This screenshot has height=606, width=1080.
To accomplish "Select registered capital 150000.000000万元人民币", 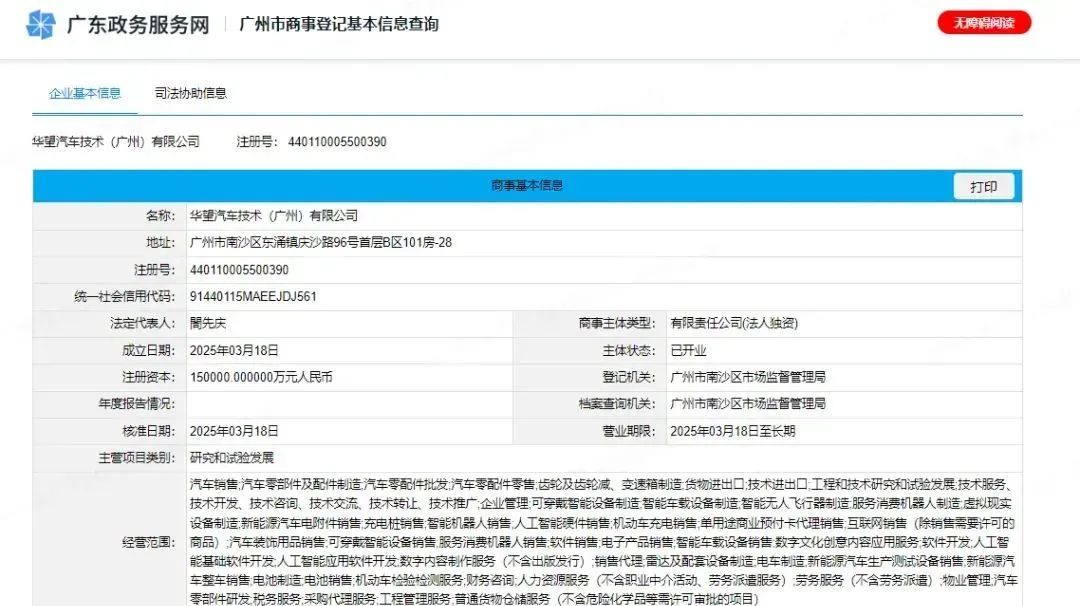I will point(261,377).
